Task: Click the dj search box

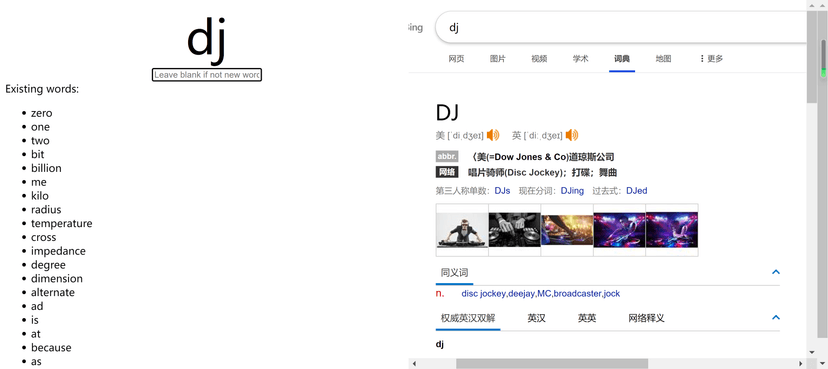Action: 621,27
